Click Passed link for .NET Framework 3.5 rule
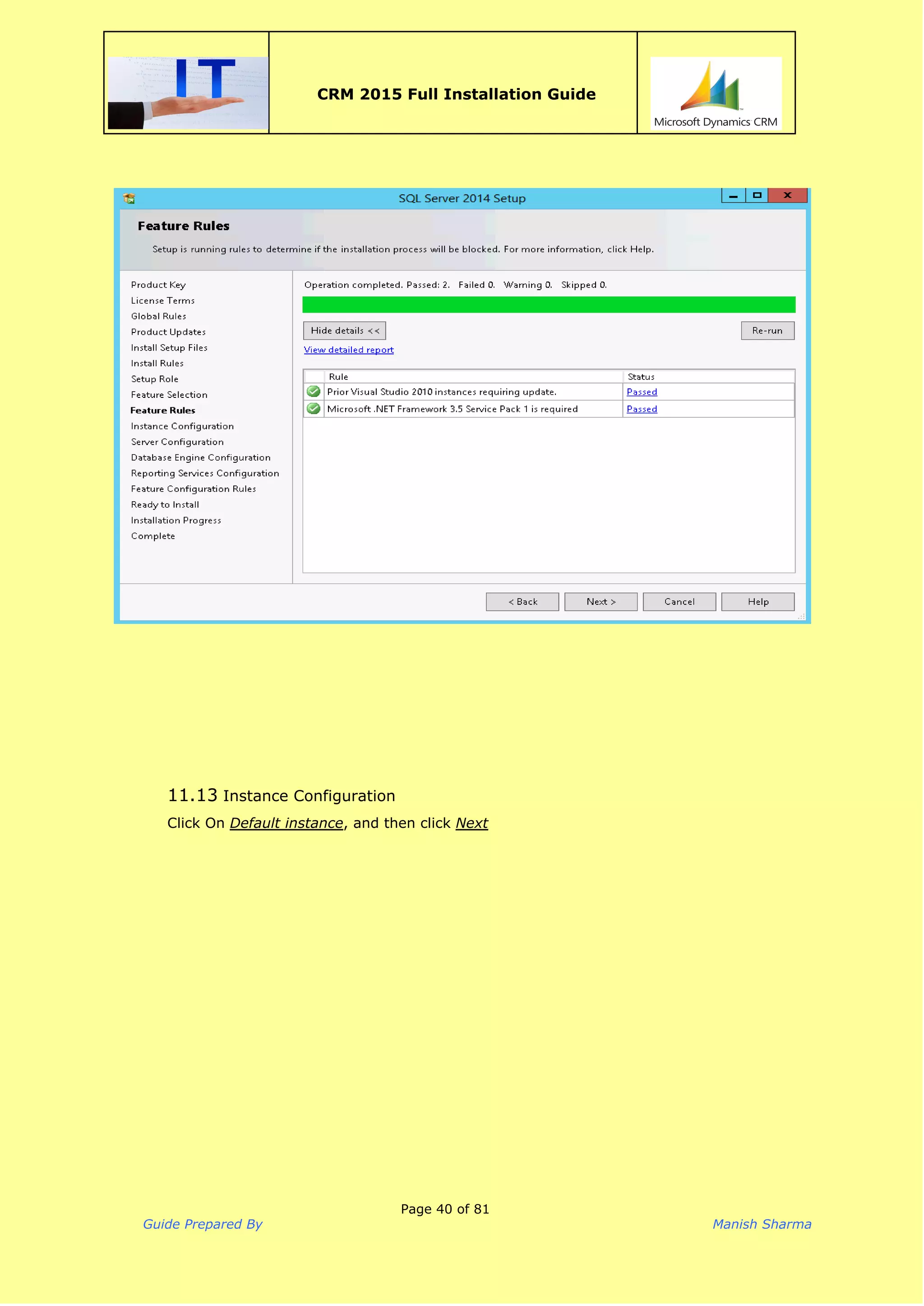The height and width of the screenshot is (1306, 924). [x=642, y=410]
